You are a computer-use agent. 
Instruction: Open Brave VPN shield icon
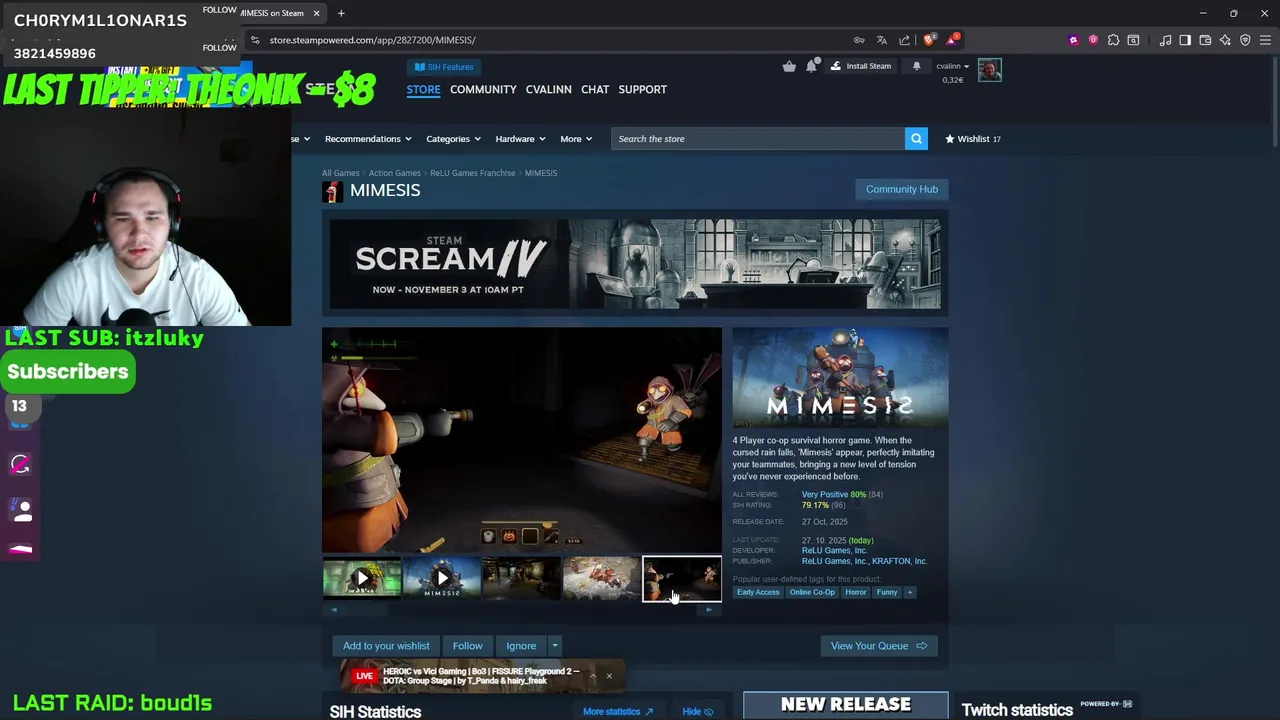1245,40
